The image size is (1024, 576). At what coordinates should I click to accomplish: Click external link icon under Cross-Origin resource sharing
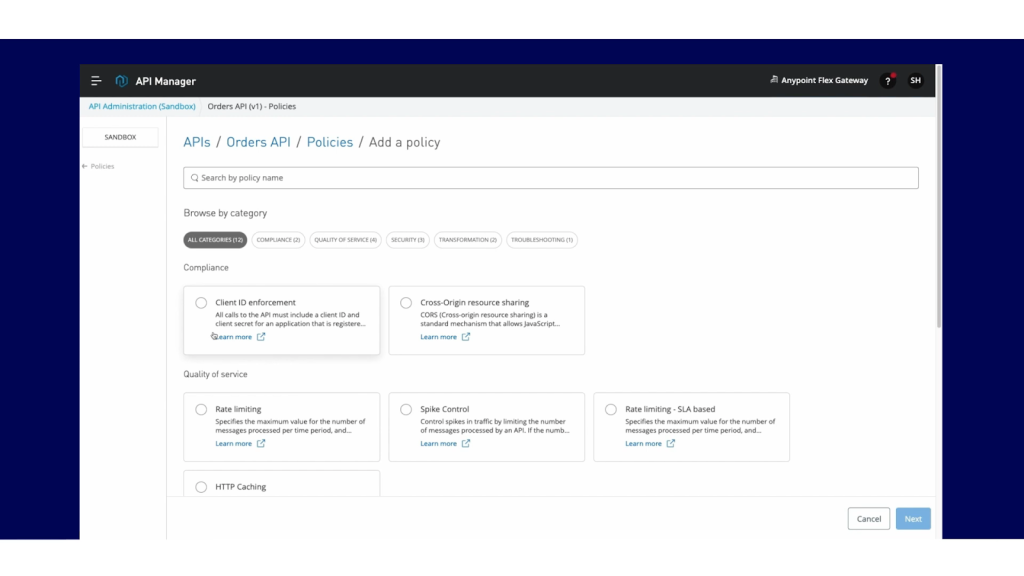466,337
